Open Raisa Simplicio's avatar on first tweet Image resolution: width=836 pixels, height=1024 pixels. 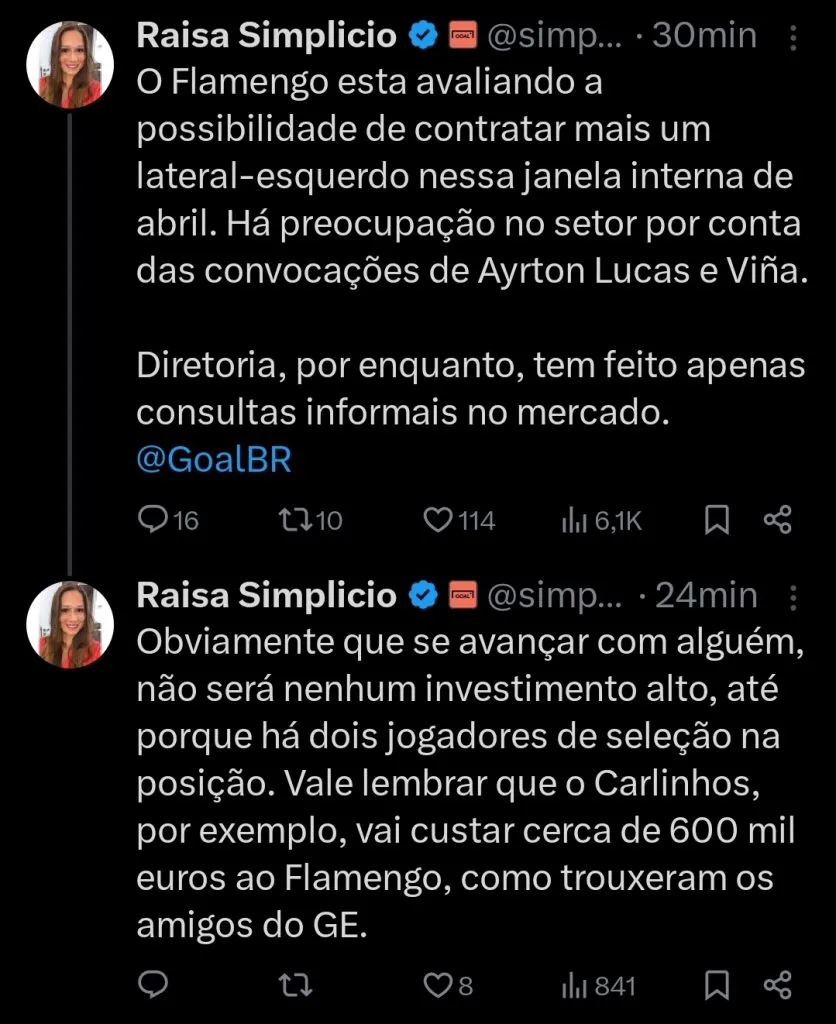[70, 63]
